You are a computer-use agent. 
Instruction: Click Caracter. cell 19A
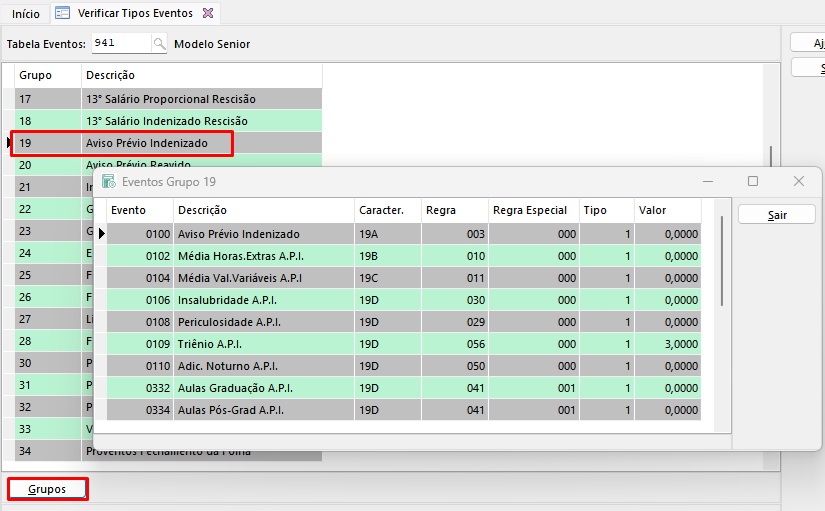point(388,234)
